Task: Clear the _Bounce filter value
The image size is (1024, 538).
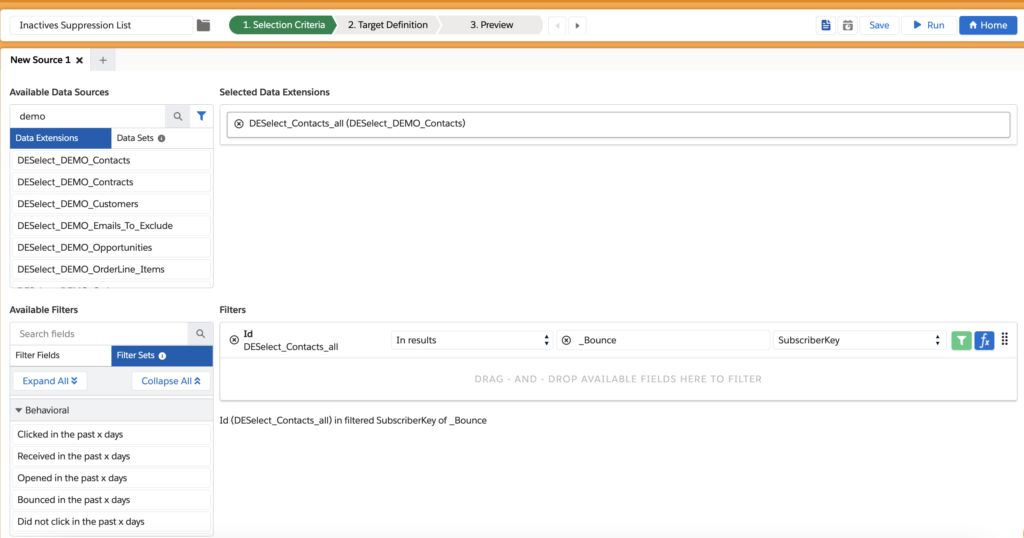Action: (566, 340)
